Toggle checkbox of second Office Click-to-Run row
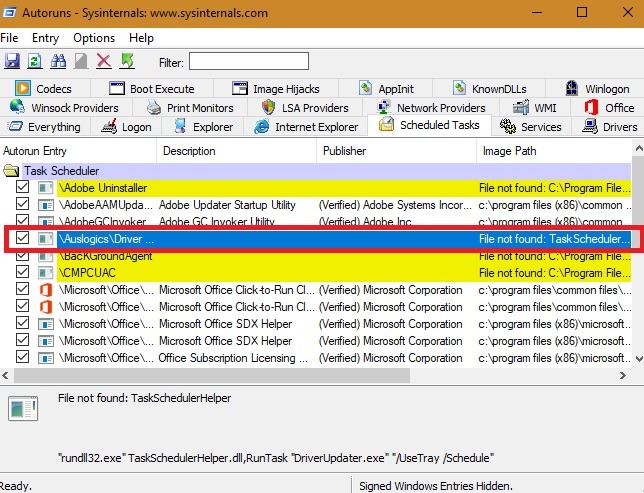644x493 pixels. [23, 306]
